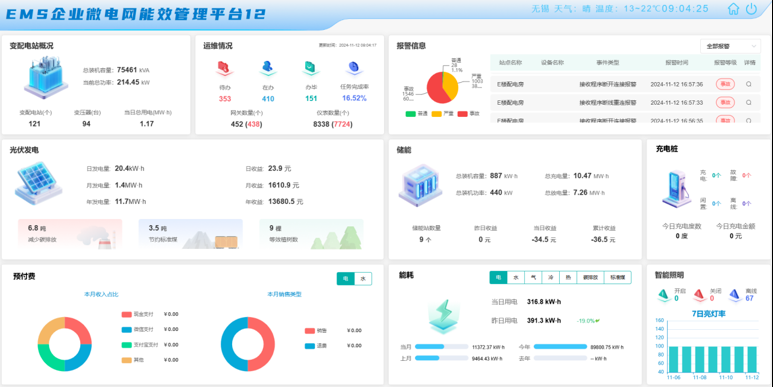Click the red 事故 slice of alarm pie
The width and height of the screenshot is (773, 387).
point(435,90)
